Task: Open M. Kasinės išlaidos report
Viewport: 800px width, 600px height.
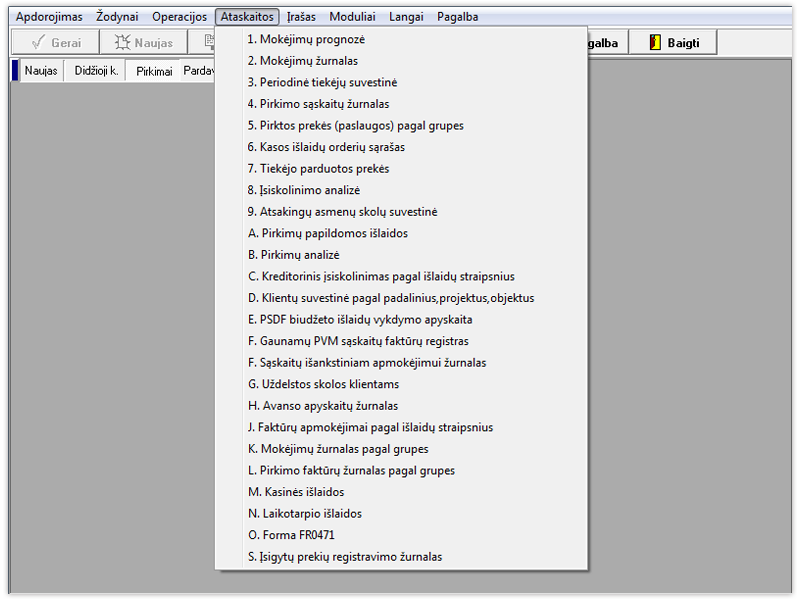Action: point(401,492)
